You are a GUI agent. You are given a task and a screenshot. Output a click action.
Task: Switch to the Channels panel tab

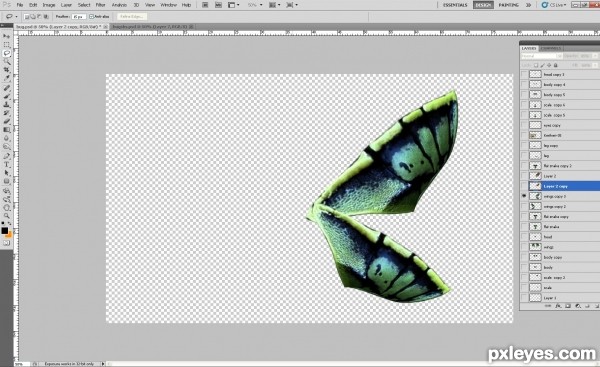tap(551, 48)
